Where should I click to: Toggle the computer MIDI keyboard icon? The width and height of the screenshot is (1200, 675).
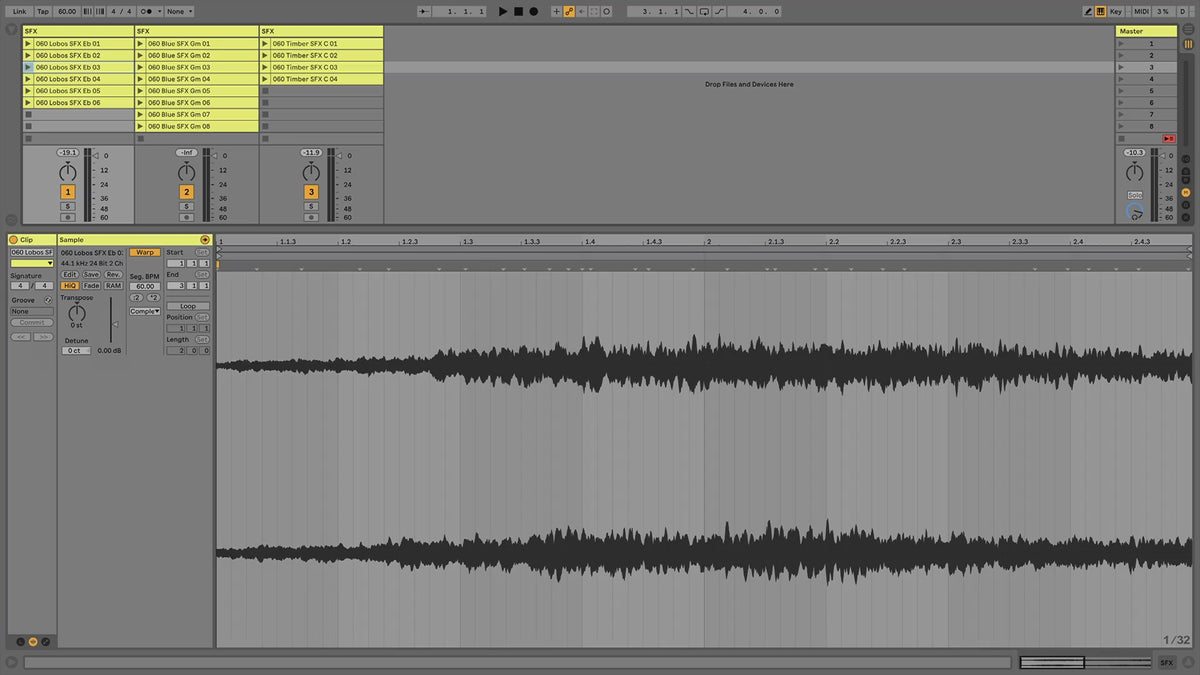[1101, 11]
